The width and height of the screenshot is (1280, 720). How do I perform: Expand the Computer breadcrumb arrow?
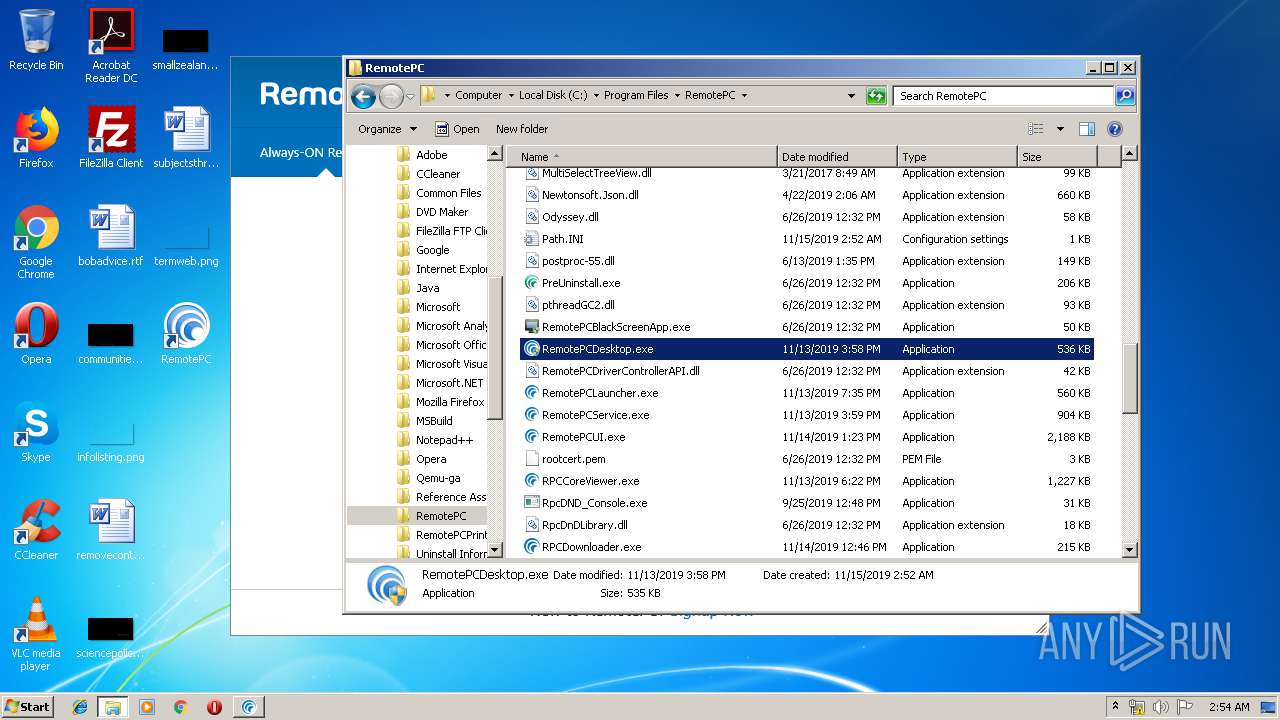pyautogui.click(x=511, y=96)
